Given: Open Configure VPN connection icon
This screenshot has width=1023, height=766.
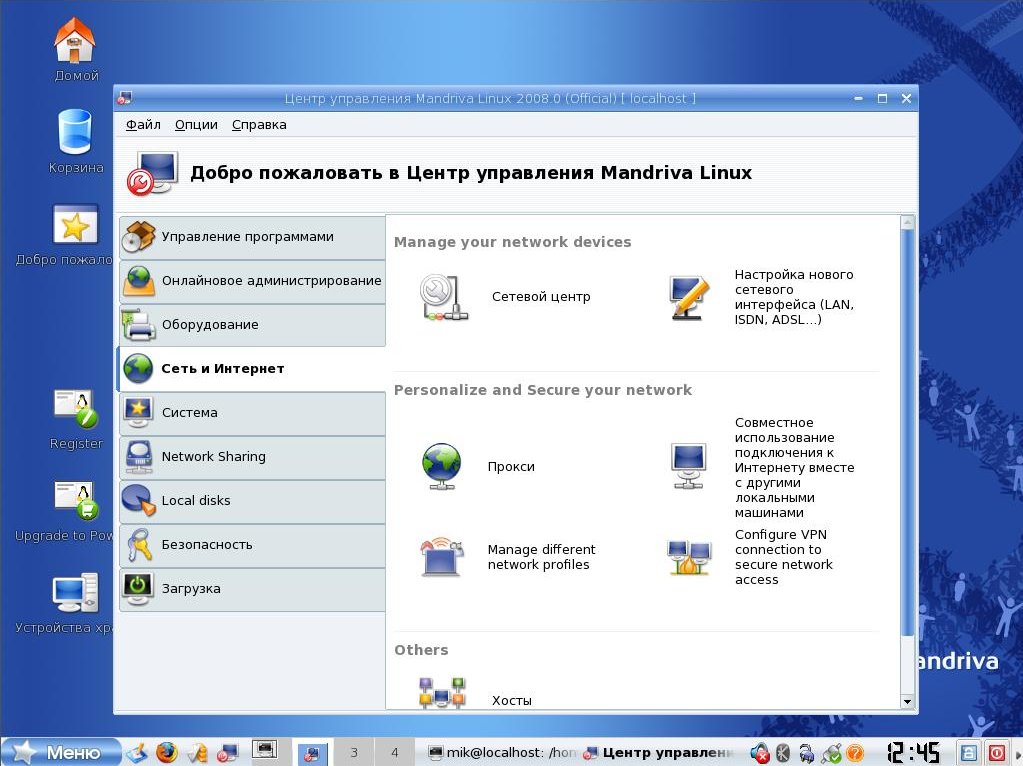Looking at the screenshot, I should point(689,557).
